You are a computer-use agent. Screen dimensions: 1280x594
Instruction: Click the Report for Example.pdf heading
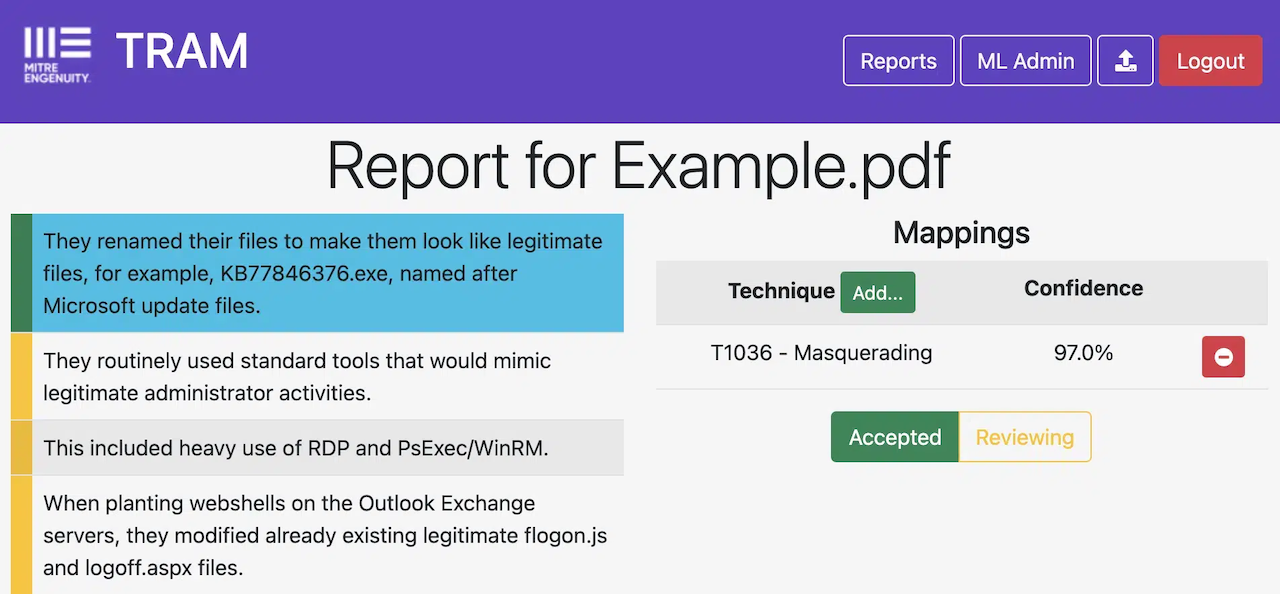[639, 166]
